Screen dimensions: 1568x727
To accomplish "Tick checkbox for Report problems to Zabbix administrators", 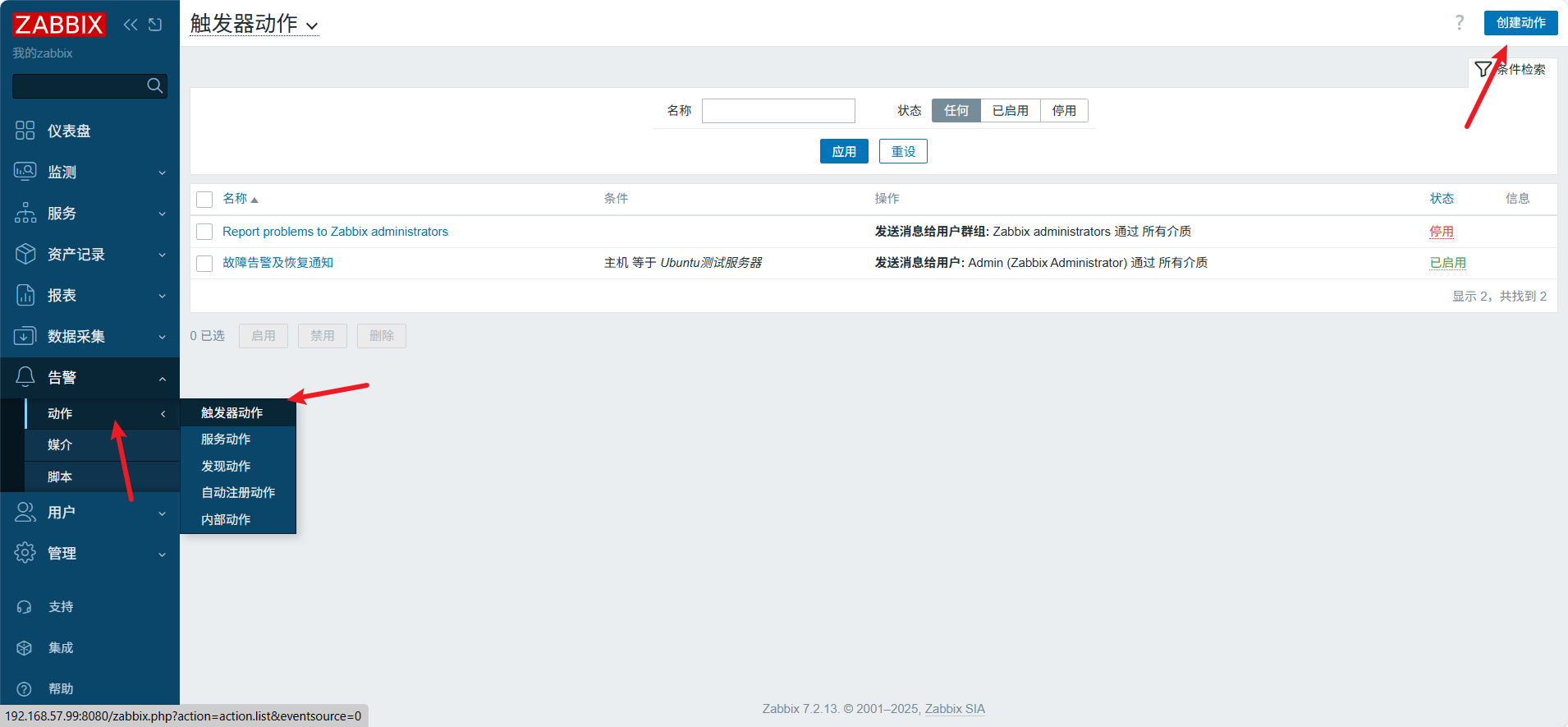I will (204, 232).
